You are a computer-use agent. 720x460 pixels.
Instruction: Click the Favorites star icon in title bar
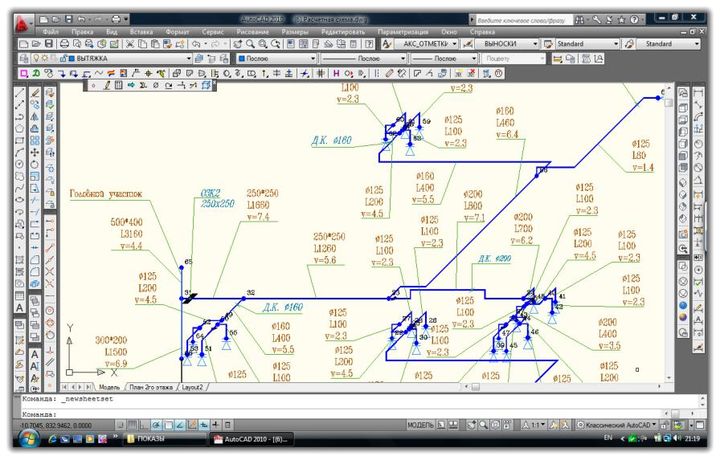(621, 19)
